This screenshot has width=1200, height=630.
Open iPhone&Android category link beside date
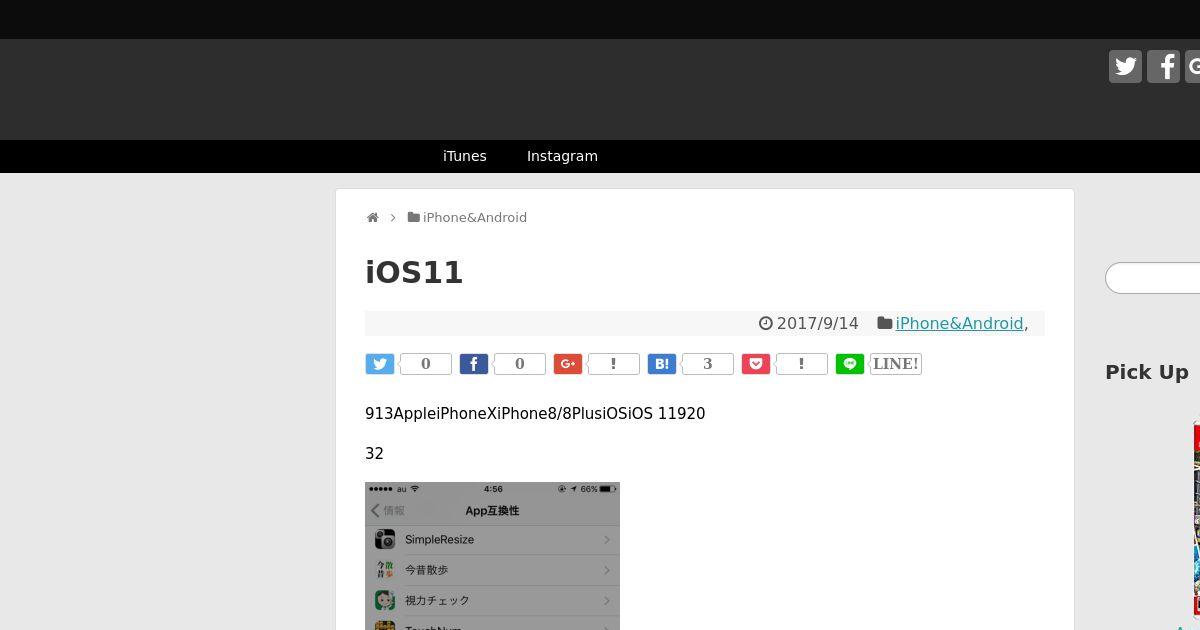pyautogui.click(x=959, y=323)
